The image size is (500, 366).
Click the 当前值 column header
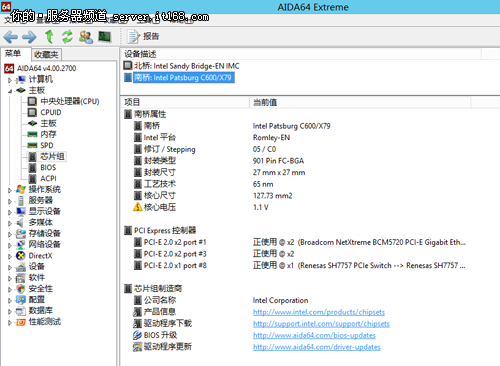[360, 102]
